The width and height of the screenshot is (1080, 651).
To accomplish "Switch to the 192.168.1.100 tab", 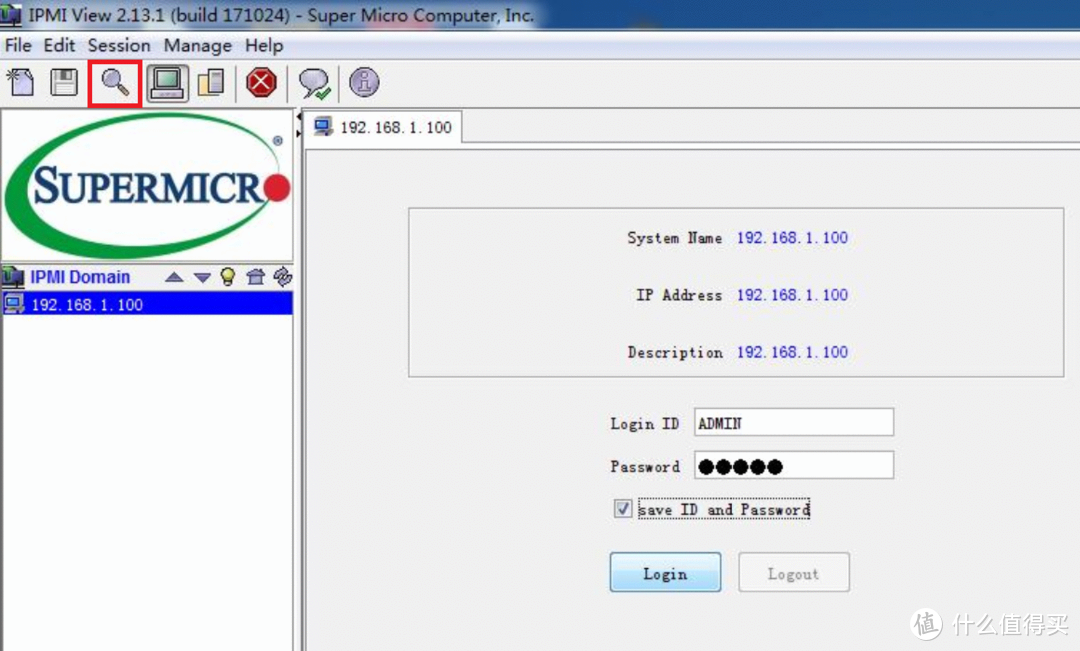I will point(384,128).
